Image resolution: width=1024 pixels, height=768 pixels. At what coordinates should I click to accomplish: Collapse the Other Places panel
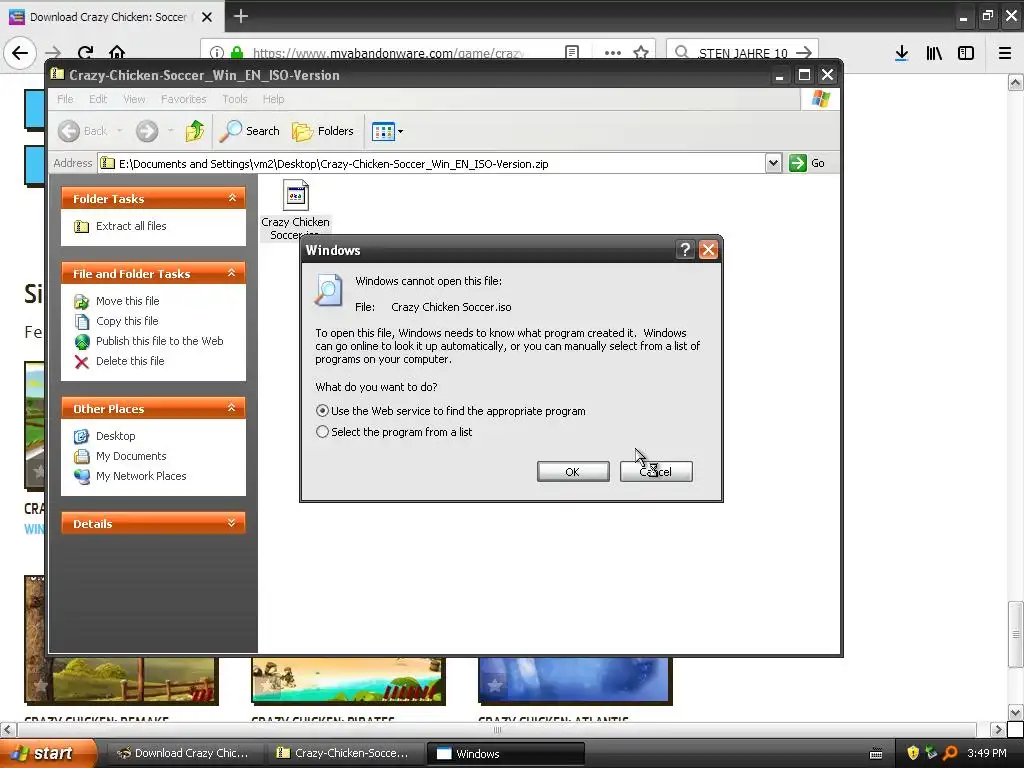[232, 408]
